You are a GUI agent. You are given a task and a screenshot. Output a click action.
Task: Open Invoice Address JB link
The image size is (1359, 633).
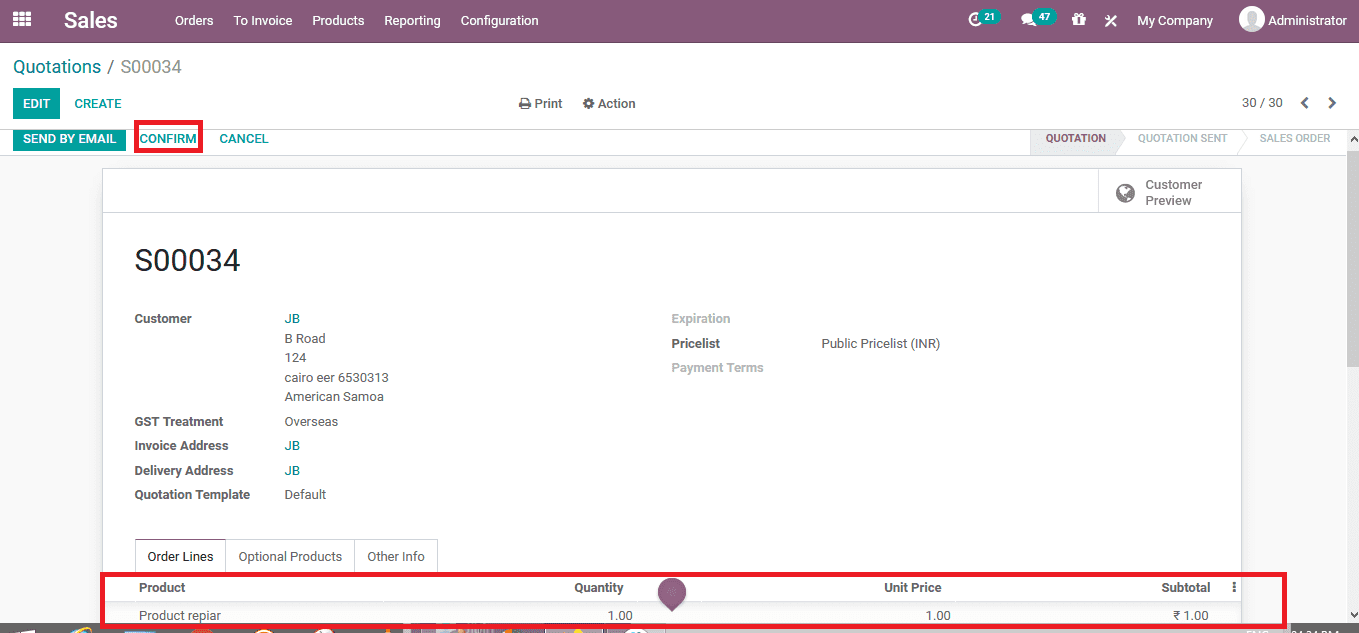pyautogui.click(x=292, y=446)
